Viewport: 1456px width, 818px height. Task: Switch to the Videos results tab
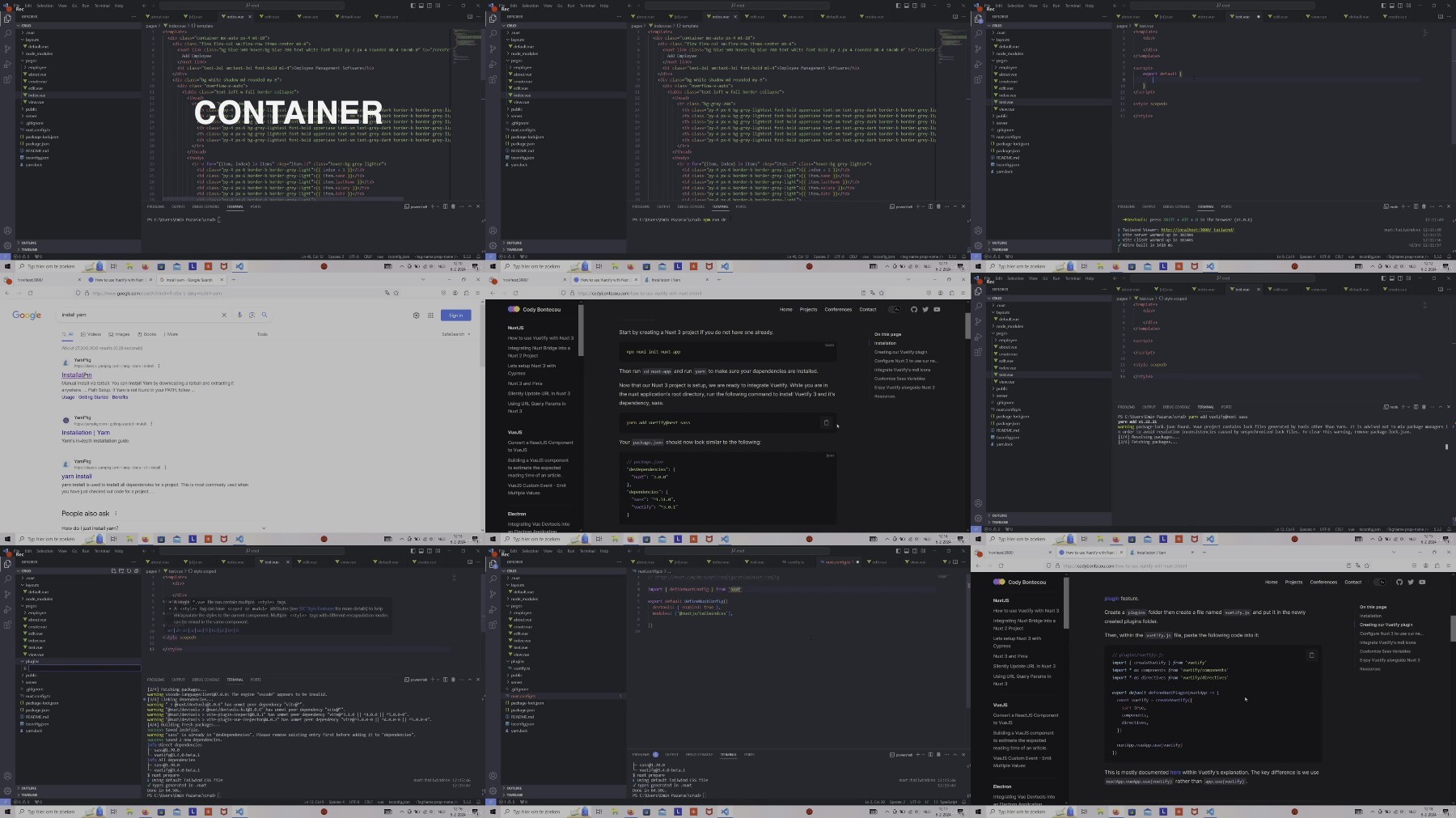92,334
